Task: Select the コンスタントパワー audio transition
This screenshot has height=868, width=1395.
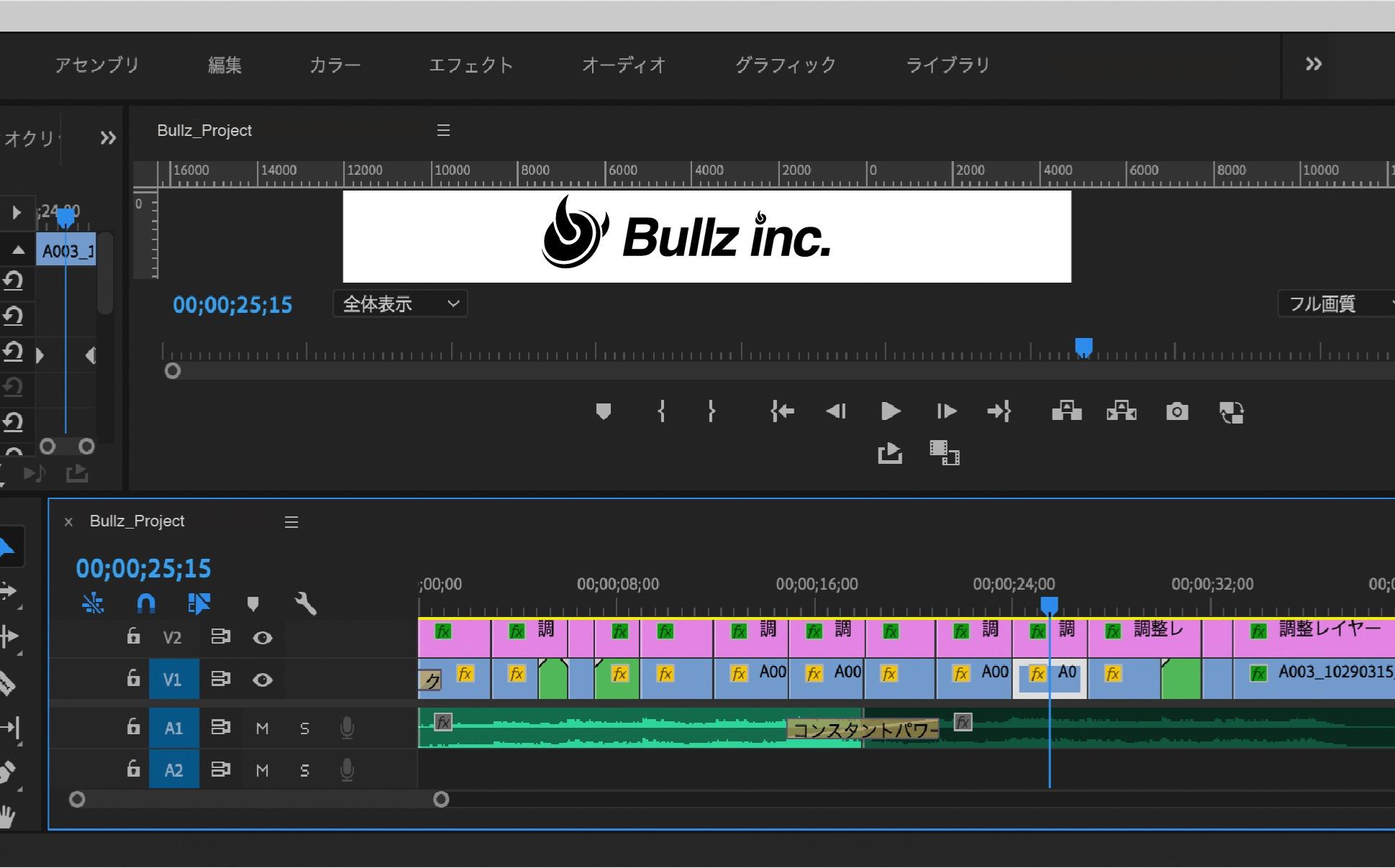Action: [863, 730]
